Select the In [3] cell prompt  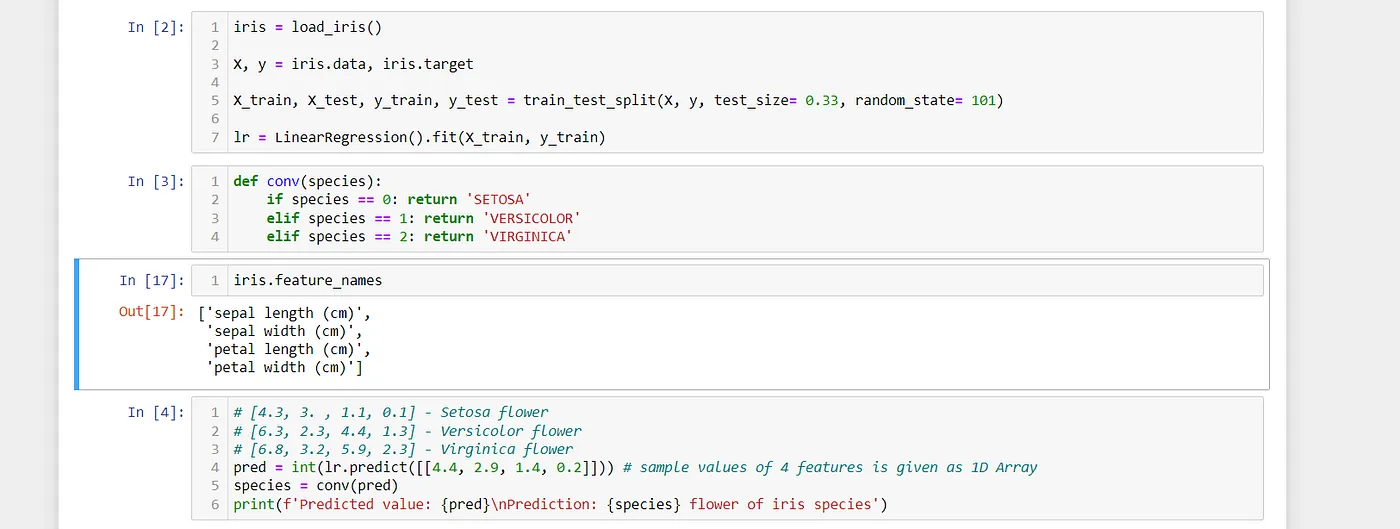point(156,181)
